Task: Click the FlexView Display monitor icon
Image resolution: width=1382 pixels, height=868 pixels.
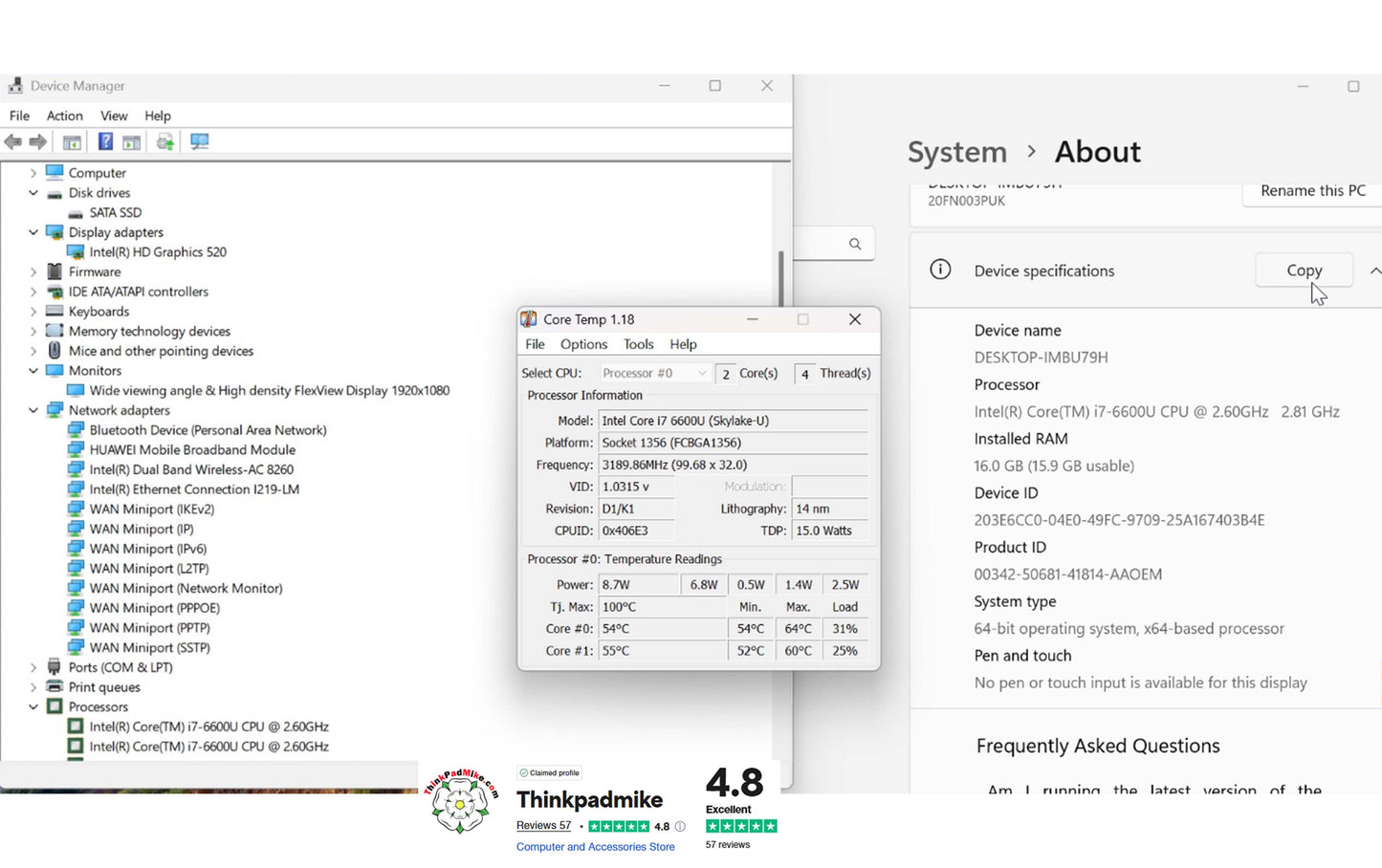Action: [76, 390]
